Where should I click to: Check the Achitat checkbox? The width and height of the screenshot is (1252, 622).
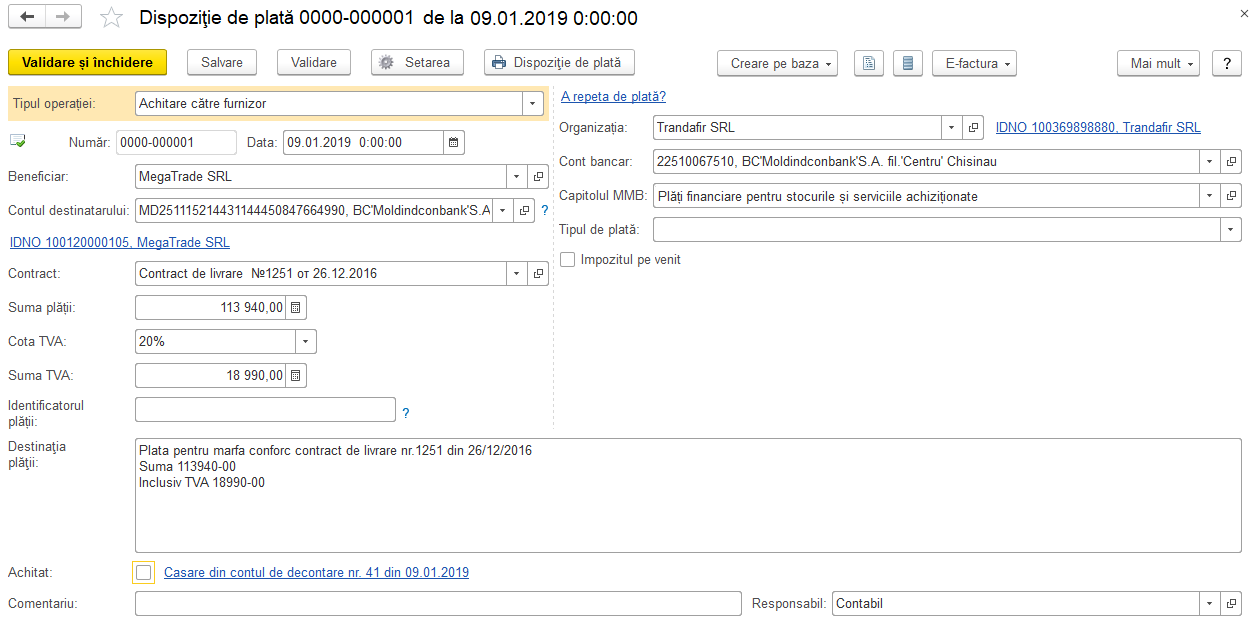144,573
